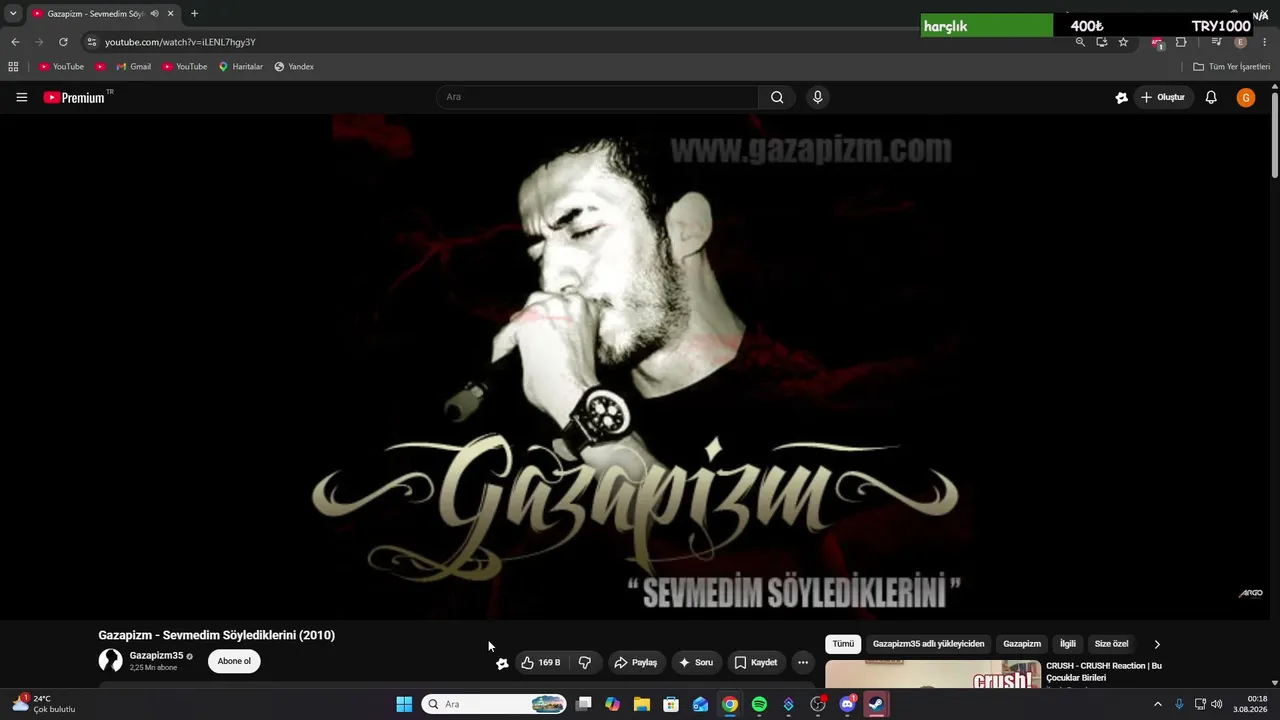This screenshot has height=720, width=1280.
Task: Open the Chrome extensions puzzle icon
Action: pos(1181,42)
